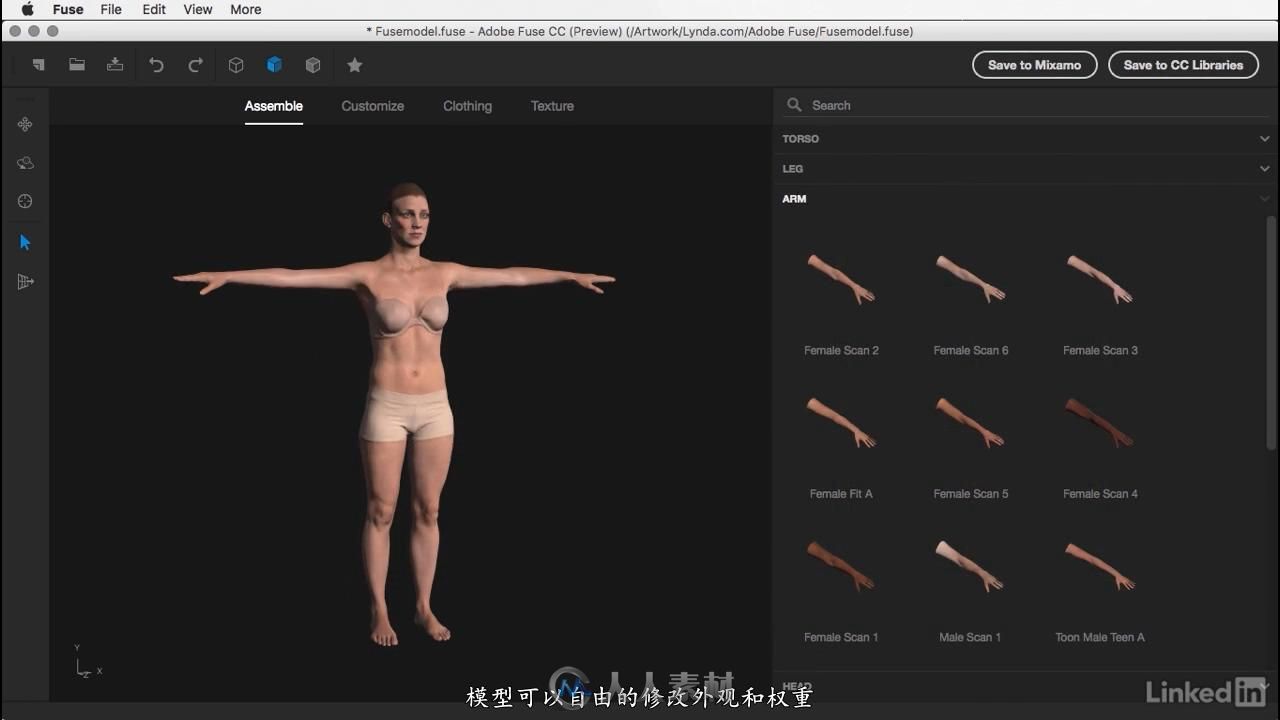Expand the HEAD section at bottom

1025,686
